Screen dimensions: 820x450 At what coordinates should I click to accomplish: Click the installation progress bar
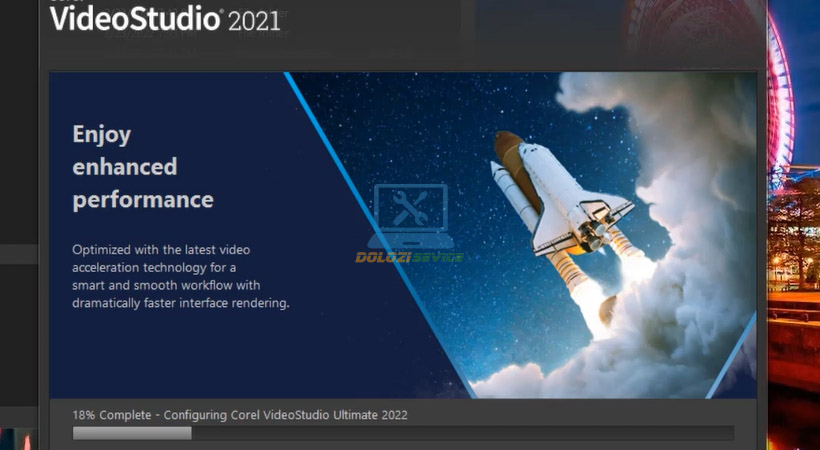[403, 433]
